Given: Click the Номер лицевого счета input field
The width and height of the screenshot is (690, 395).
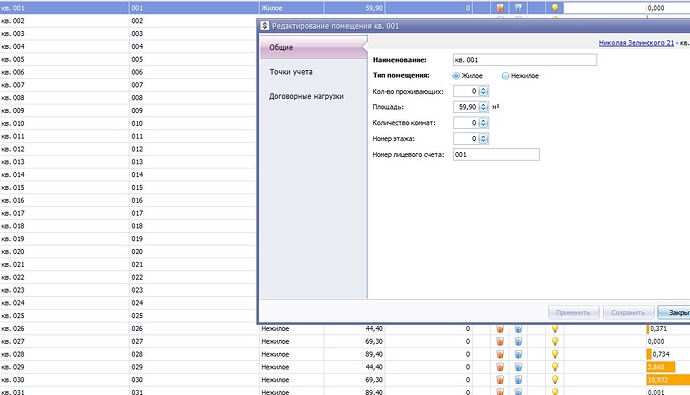Looking at the screenshot, I should 496,154.
